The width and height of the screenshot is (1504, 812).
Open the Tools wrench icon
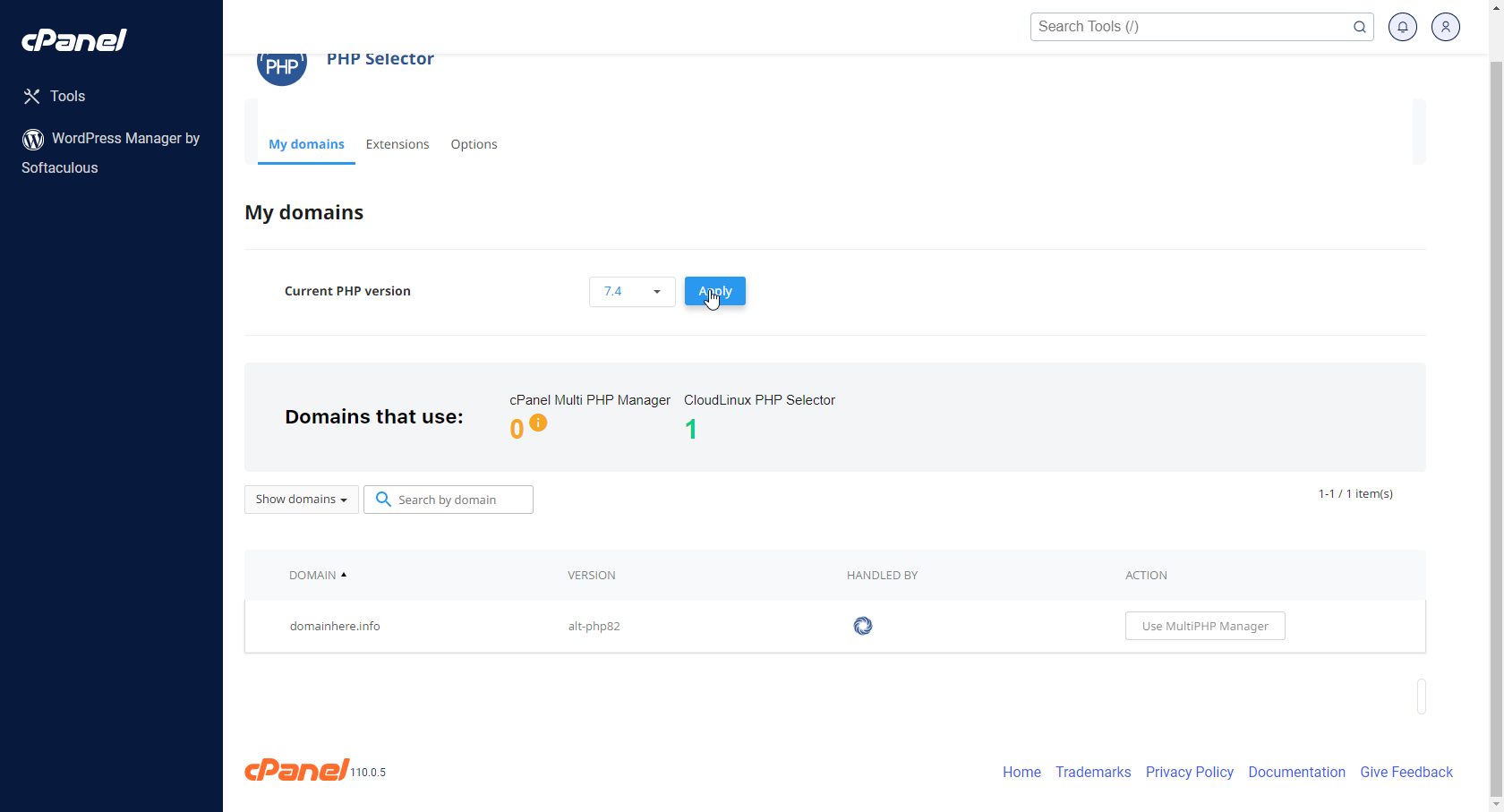[32, 96]
